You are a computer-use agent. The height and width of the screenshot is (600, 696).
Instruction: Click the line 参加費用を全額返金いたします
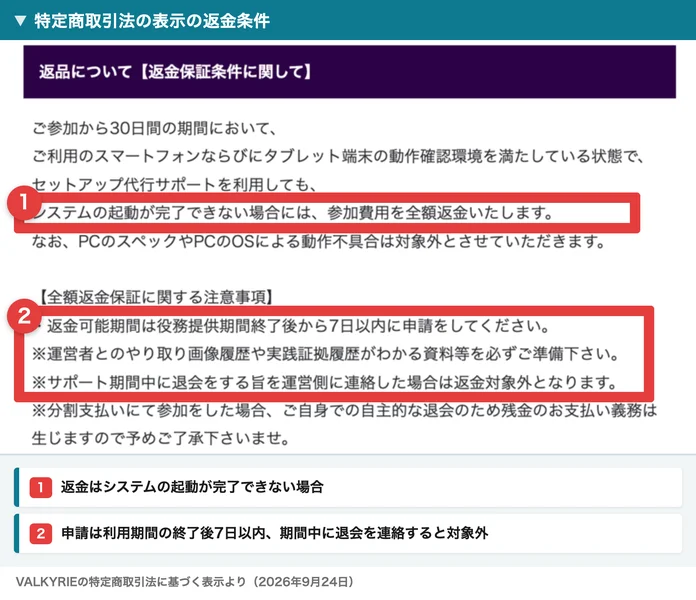click(292, 213)
